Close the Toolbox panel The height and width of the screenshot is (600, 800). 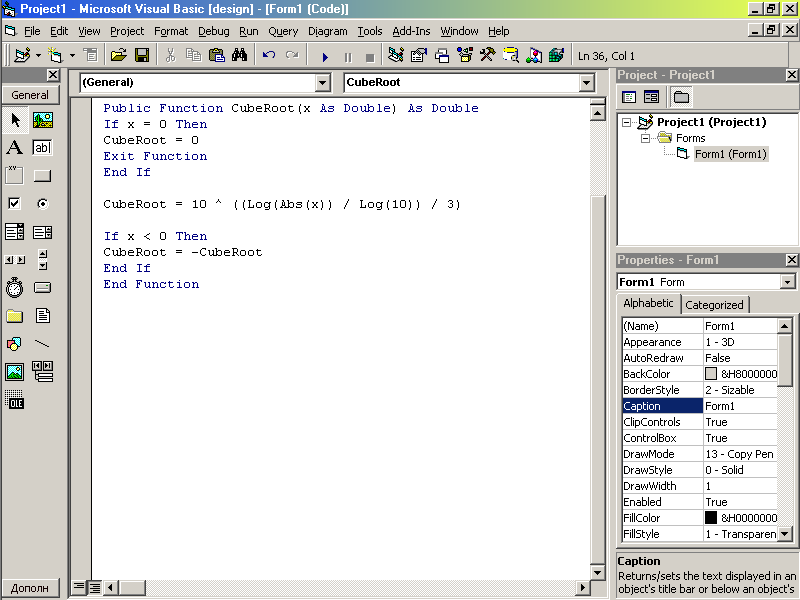click(53, 75)
